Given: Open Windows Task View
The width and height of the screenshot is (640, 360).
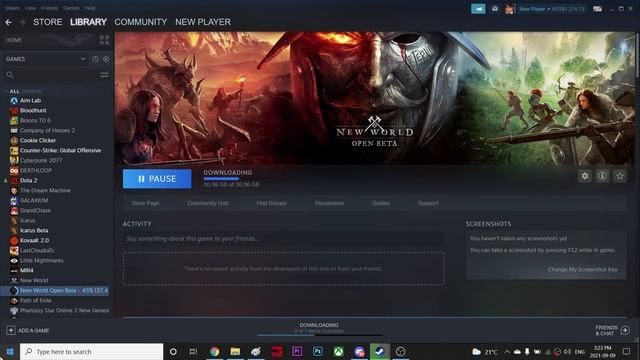Looking at the screenshot, I should [x=193, y=351].
